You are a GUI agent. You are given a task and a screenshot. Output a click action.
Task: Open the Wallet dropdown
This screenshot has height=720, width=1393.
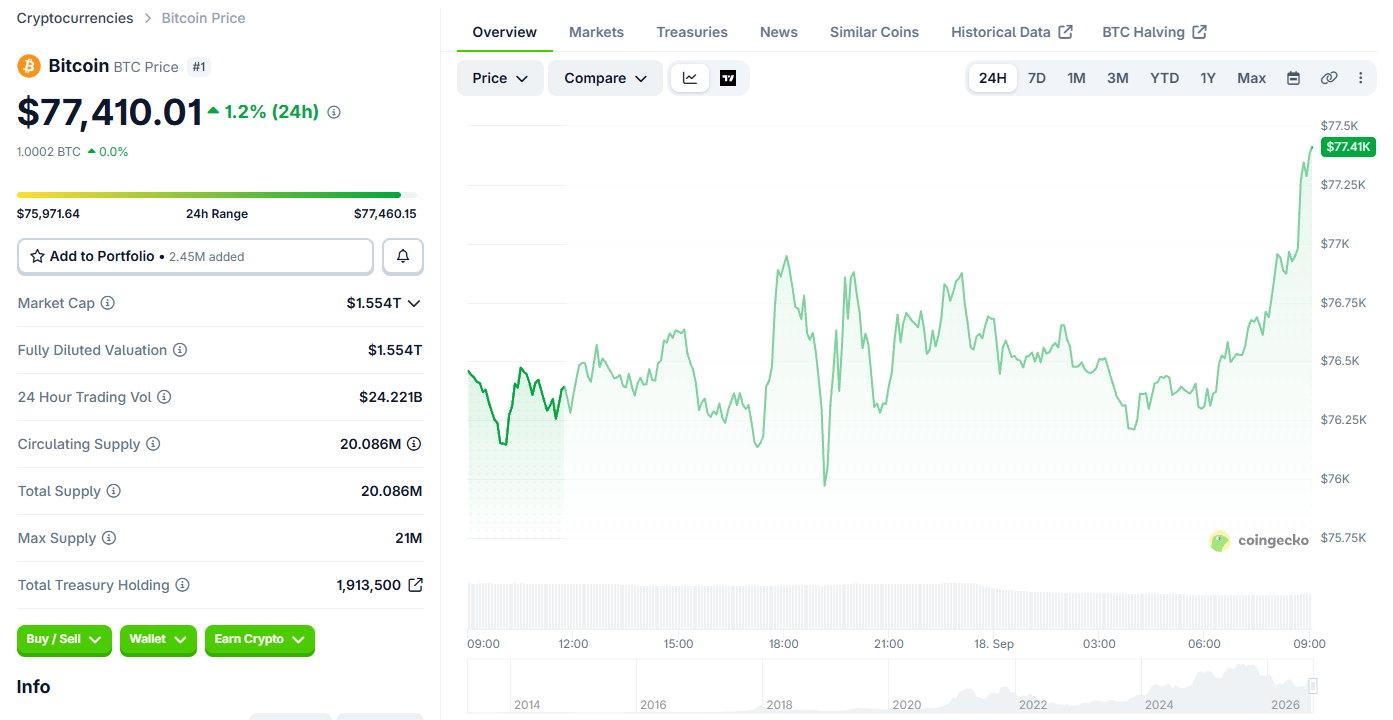tap(158, 640)
